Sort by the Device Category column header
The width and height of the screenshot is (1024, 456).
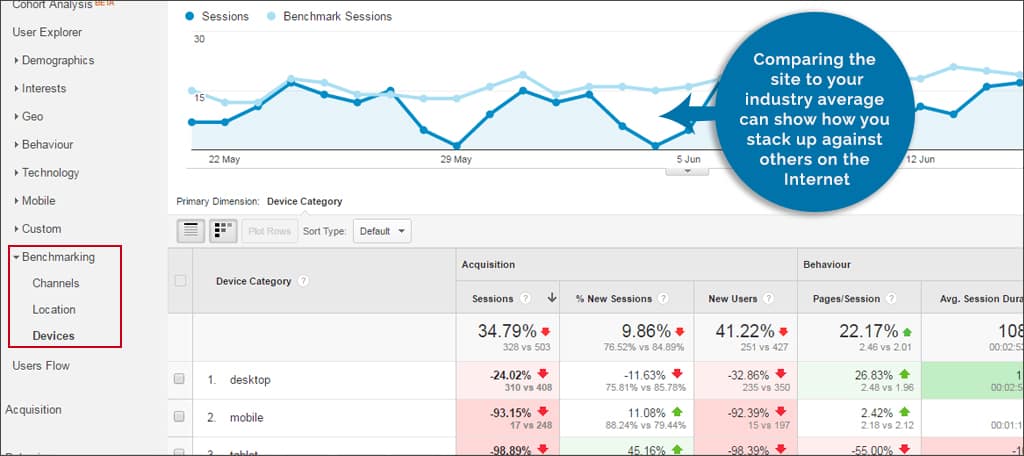[x=253, y=282]
